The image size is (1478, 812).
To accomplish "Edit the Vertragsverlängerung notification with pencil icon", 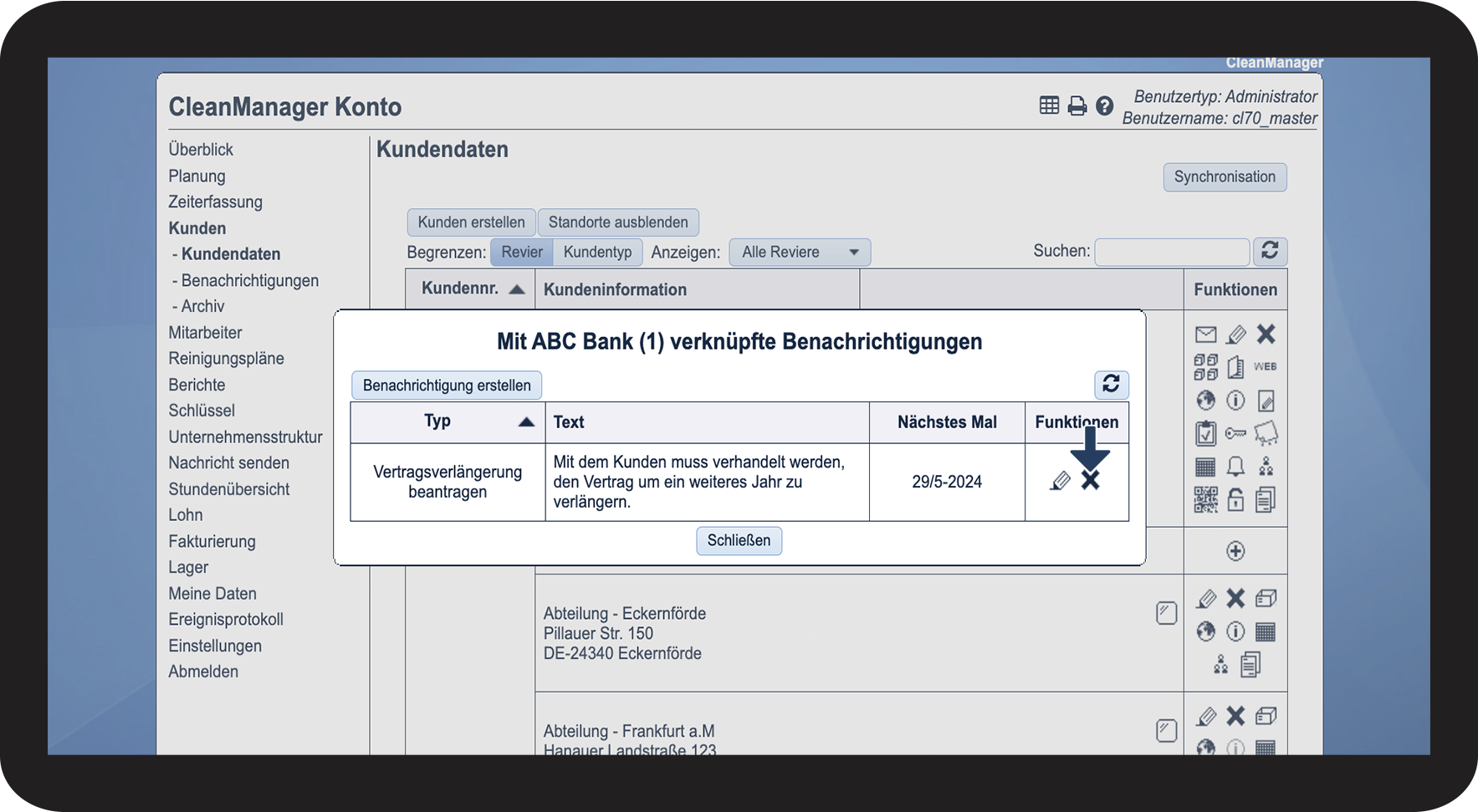I will pyautogui.click(x=1060, y=481).
